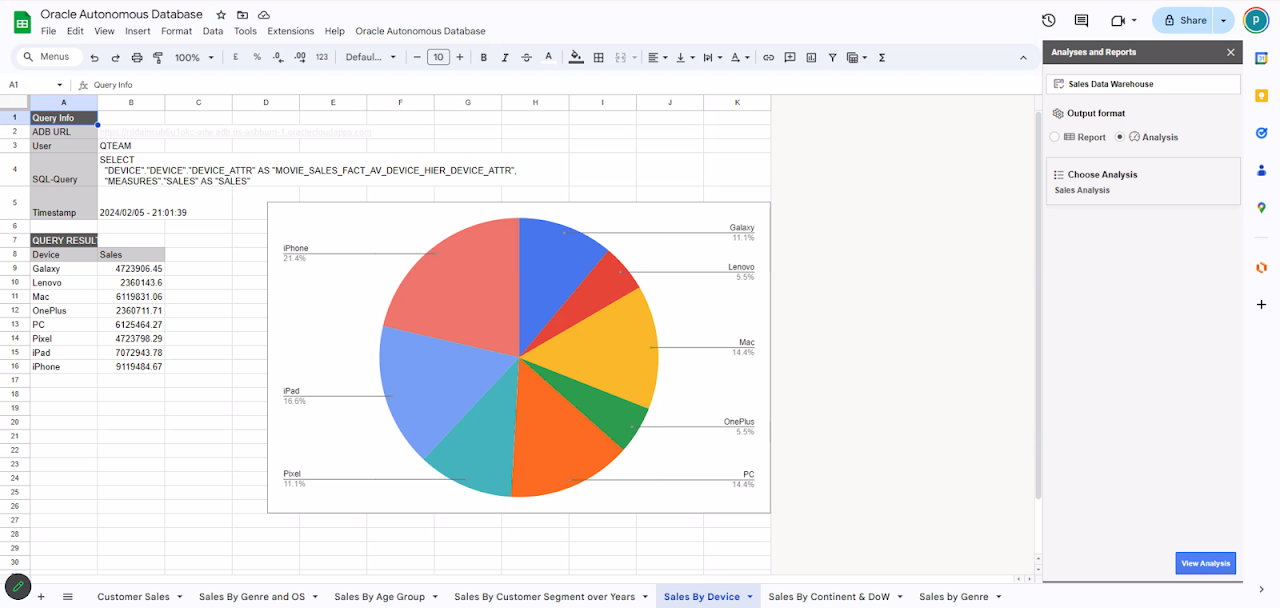This screenshot has height=608, width=1280.
Task: Open the comments history icon
Action: (1081, 20)
